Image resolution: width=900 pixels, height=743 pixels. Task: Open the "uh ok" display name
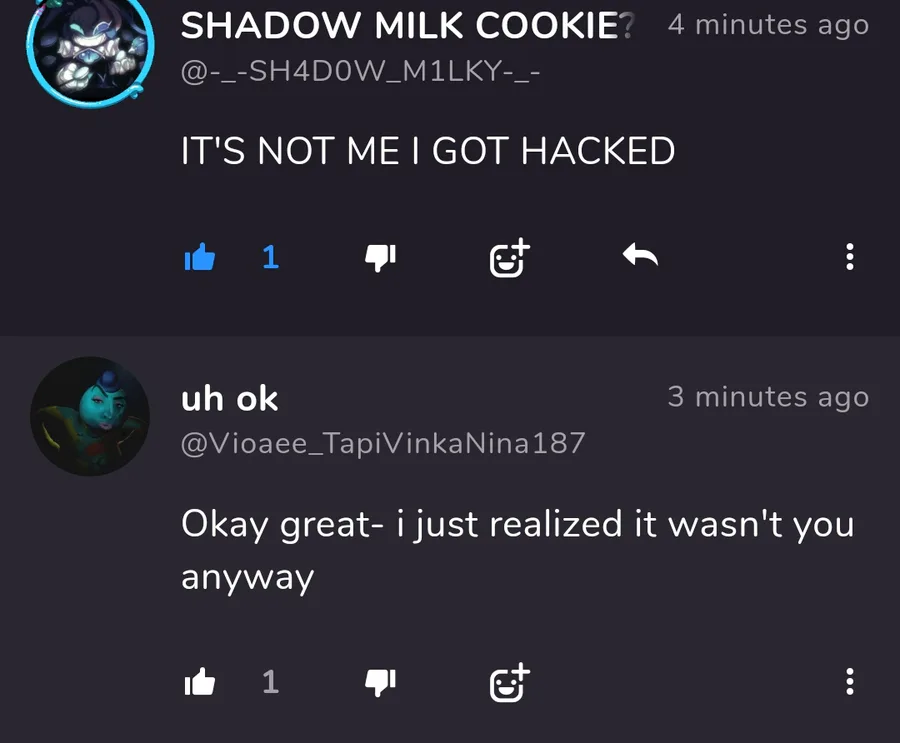point(230,398)
